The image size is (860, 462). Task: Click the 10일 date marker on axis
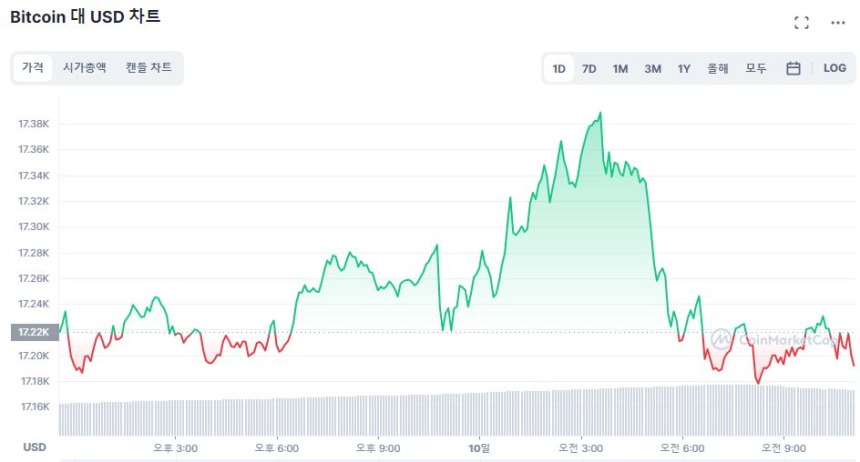tap(479, 447)
